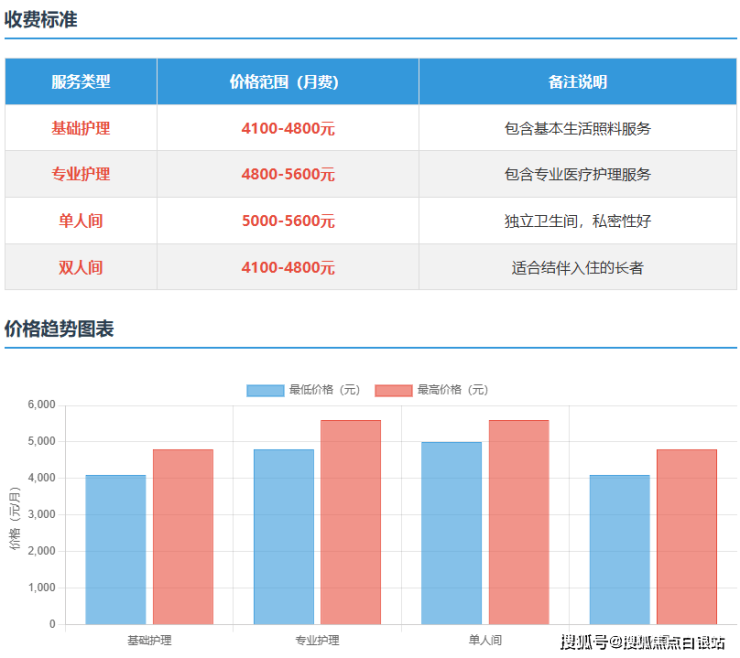Click the rightmost red bar in chart
740x658 pixels.
(687, 537)
